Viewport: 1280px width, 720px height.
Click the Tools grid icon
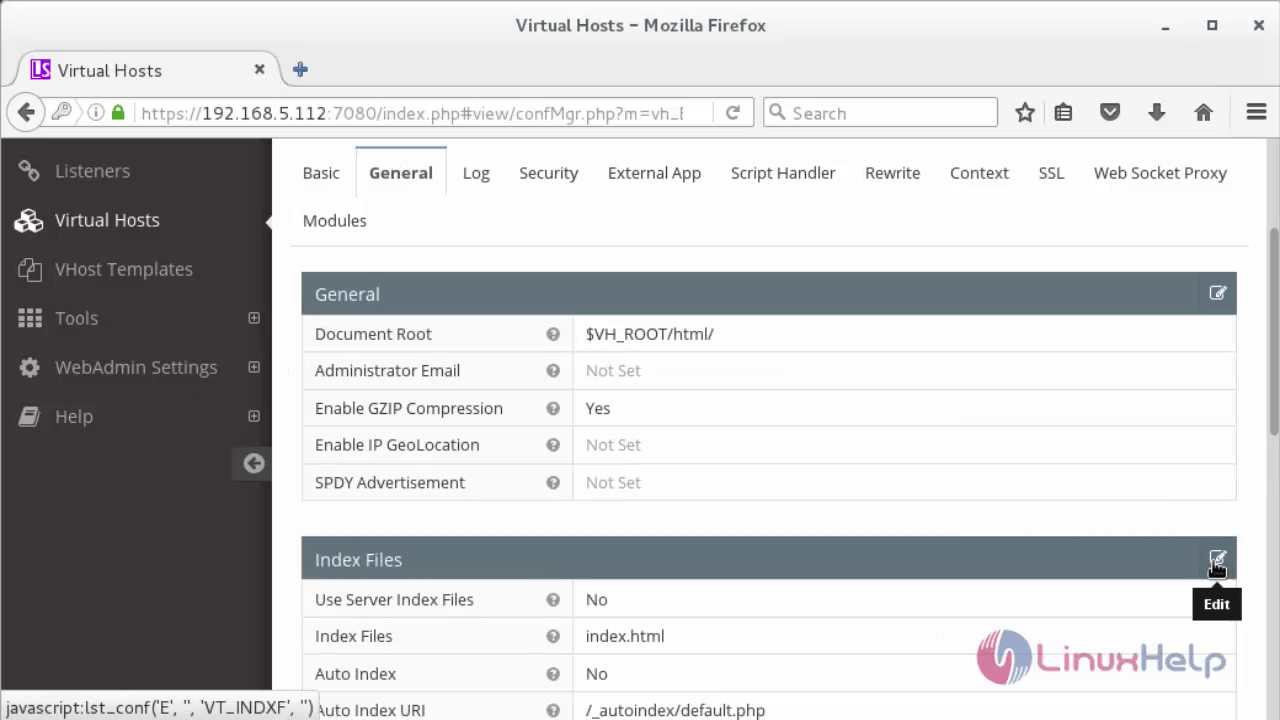click(x=30, y=318)
